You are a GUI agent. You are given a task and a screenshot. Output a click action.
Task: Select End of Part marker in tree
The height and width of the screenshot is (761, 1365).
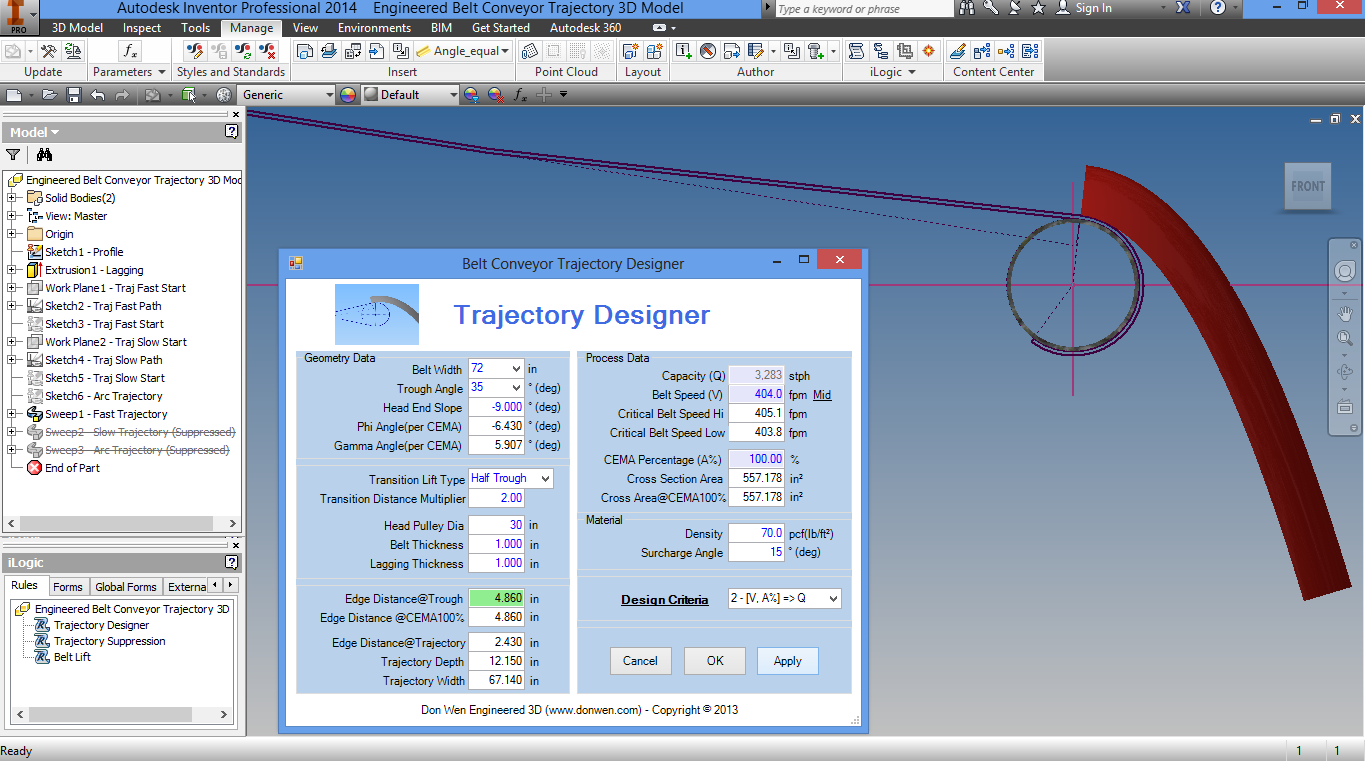[72, 468]
